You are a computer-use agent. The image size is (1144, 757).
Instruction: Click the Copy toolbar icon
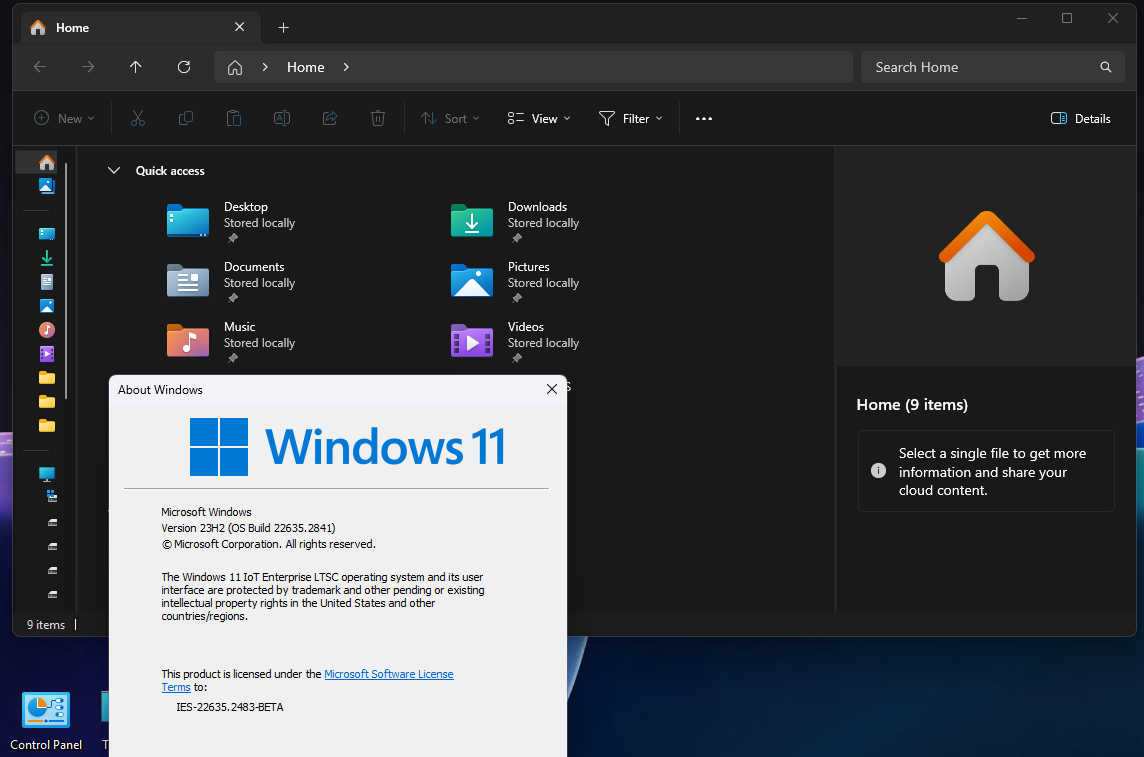coord(186,118)
